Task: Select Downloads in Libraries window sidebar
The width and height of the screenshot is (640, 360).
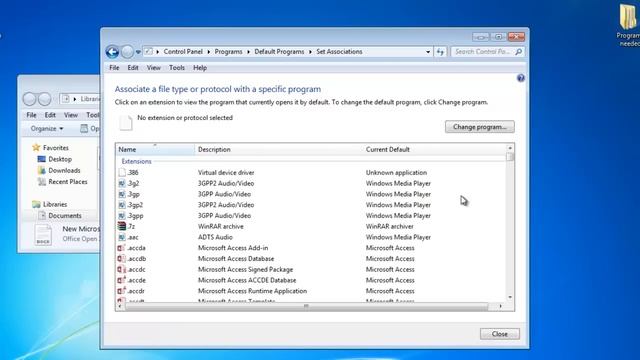Action: point(64,171)
